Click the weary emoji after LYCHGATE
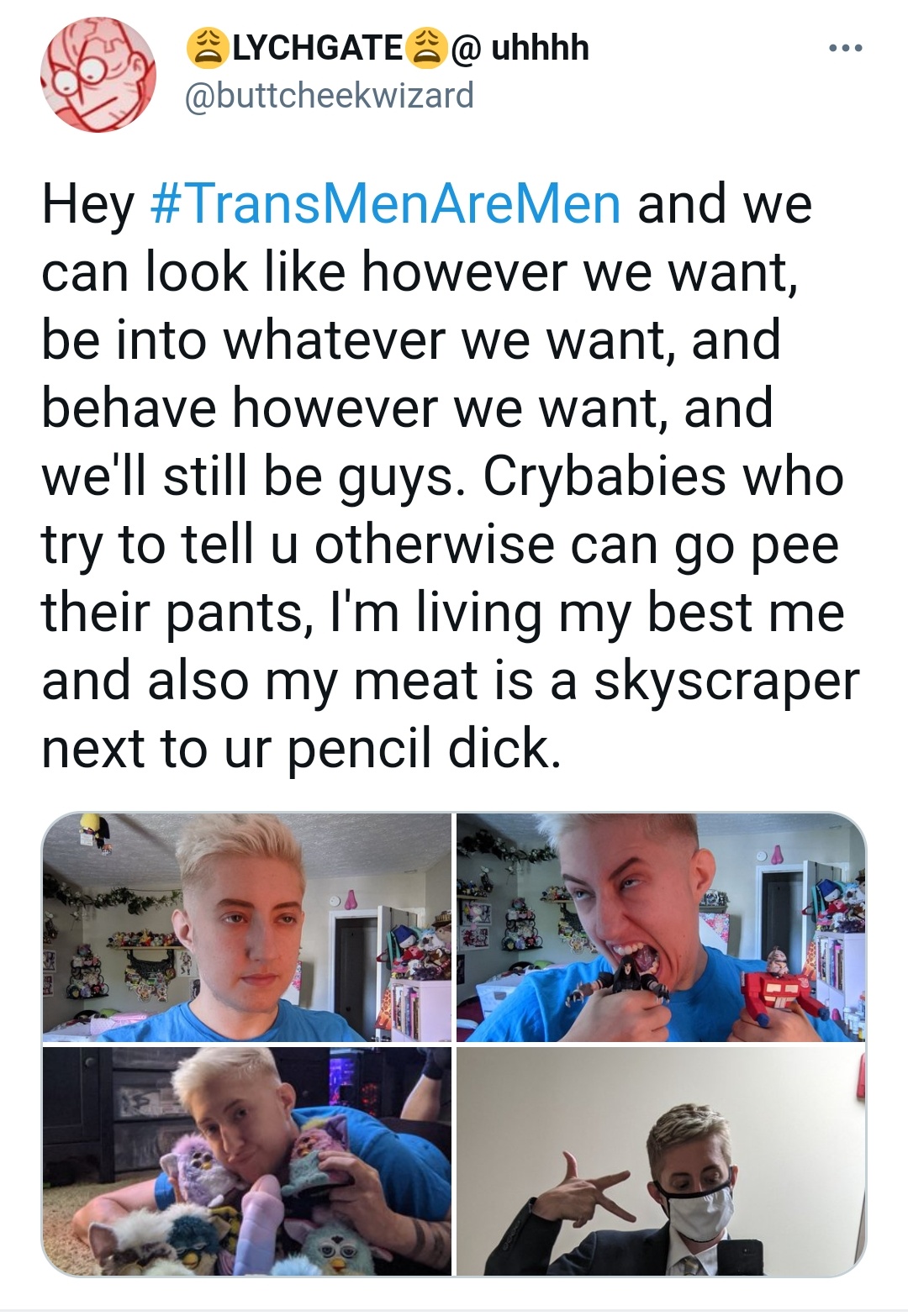The height and width of the screenshot is (1316, 908). click(424, 48)
